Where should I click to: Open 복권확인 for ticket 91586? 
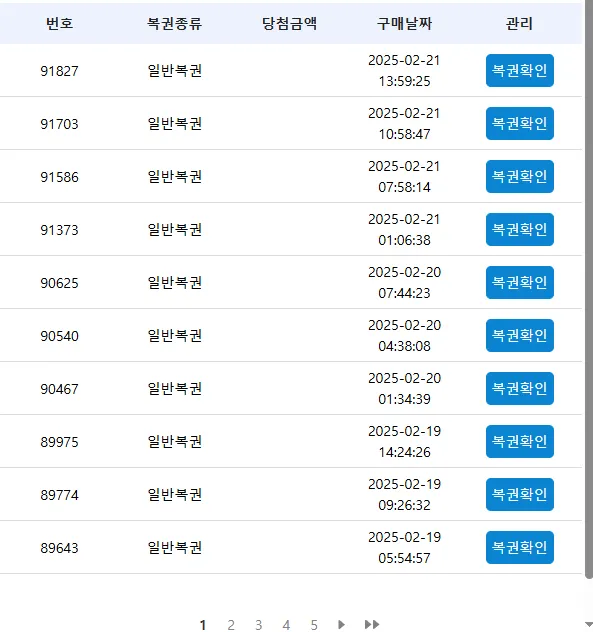(x=519, y=177)
